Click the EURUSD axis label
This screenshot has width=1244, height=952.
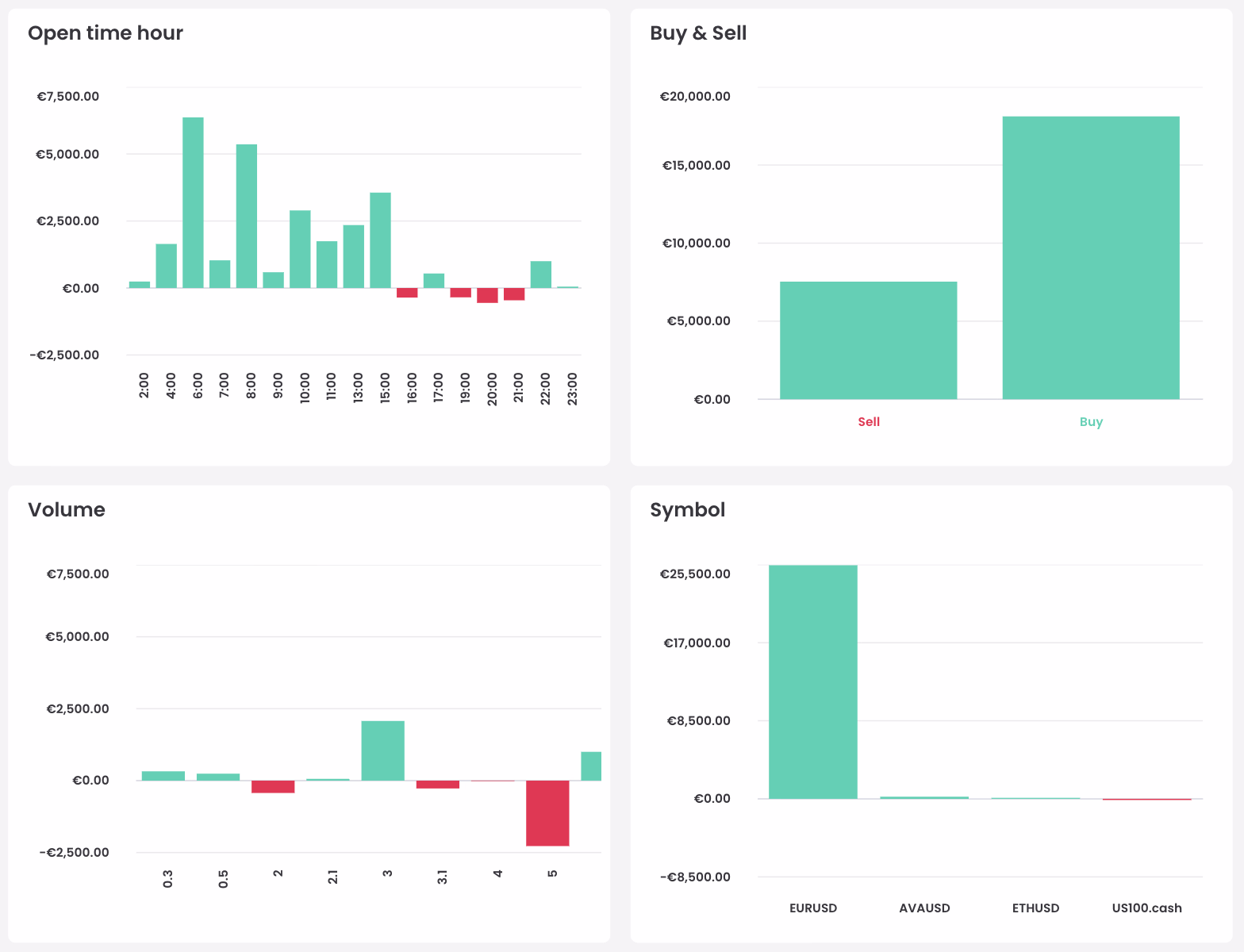coord(813,908)
